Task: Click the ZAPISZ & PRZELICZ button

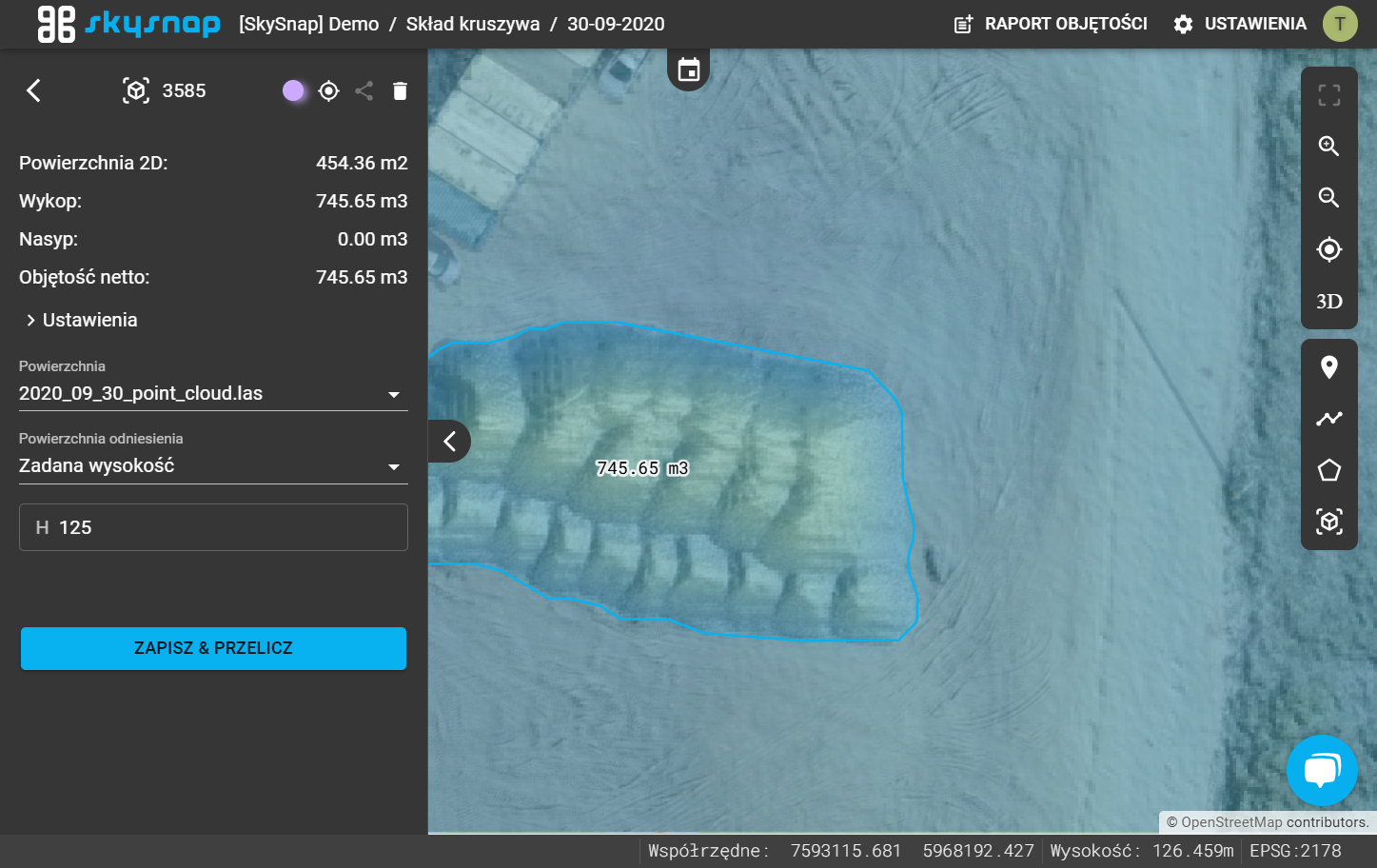Action: click(x=213, y=648)
